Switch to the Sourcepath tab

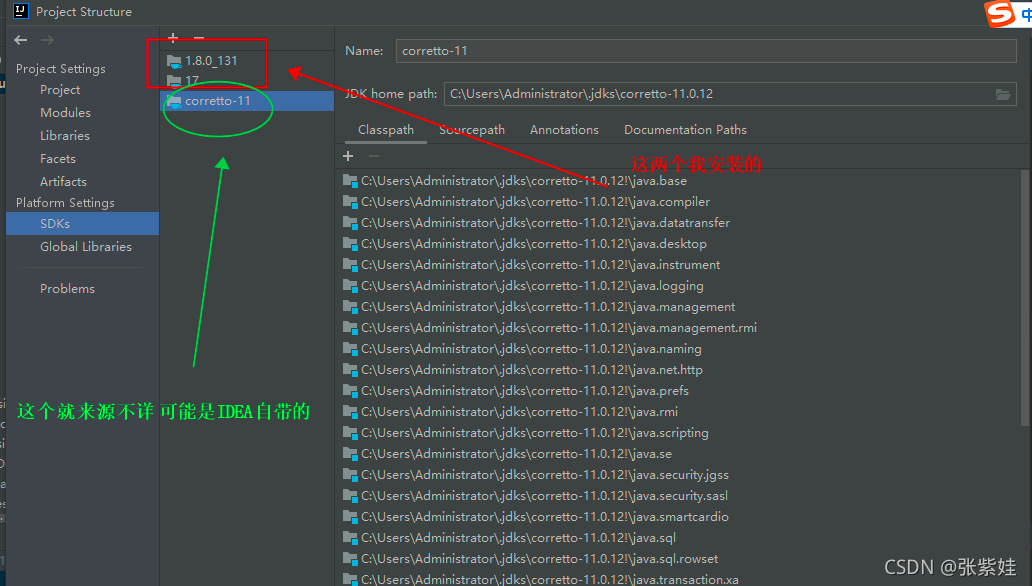pos(472,130)
